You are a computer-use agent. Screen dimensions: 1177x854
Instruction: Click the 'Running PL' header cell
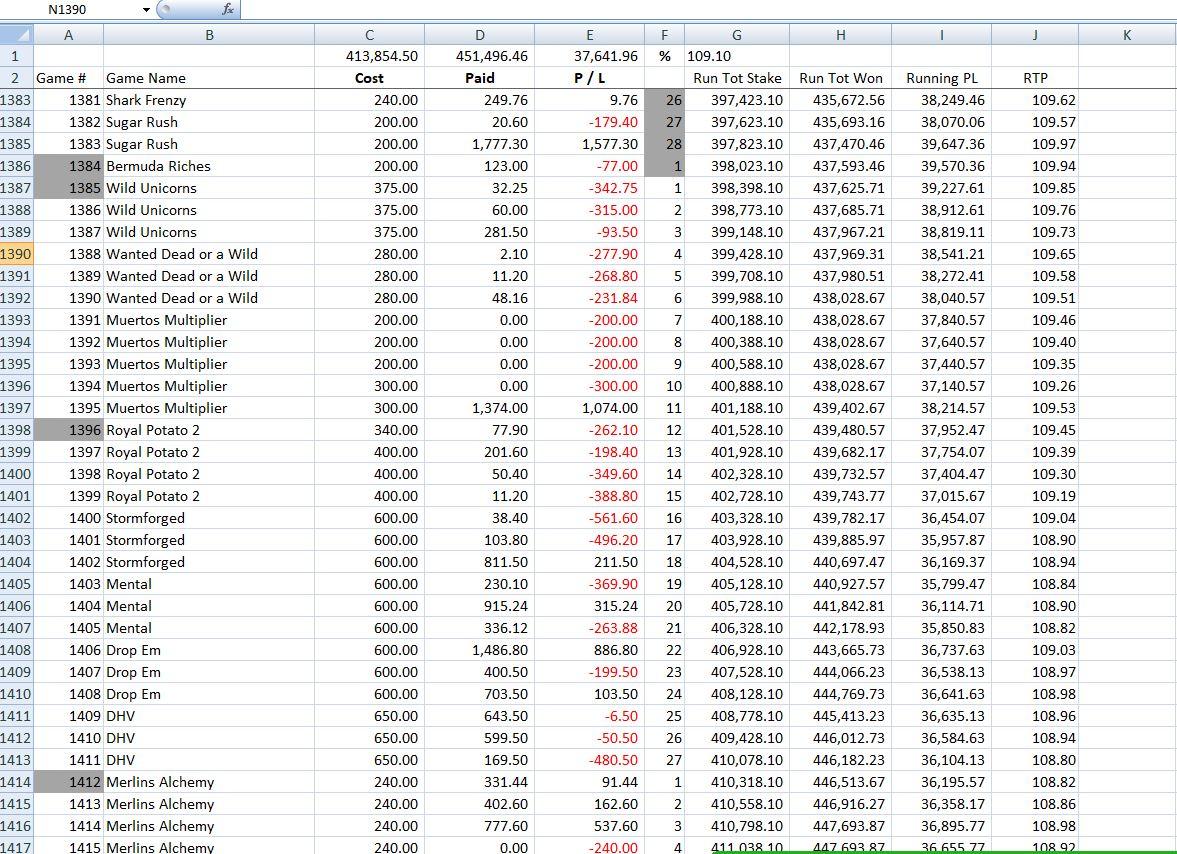tap(941, 78)
